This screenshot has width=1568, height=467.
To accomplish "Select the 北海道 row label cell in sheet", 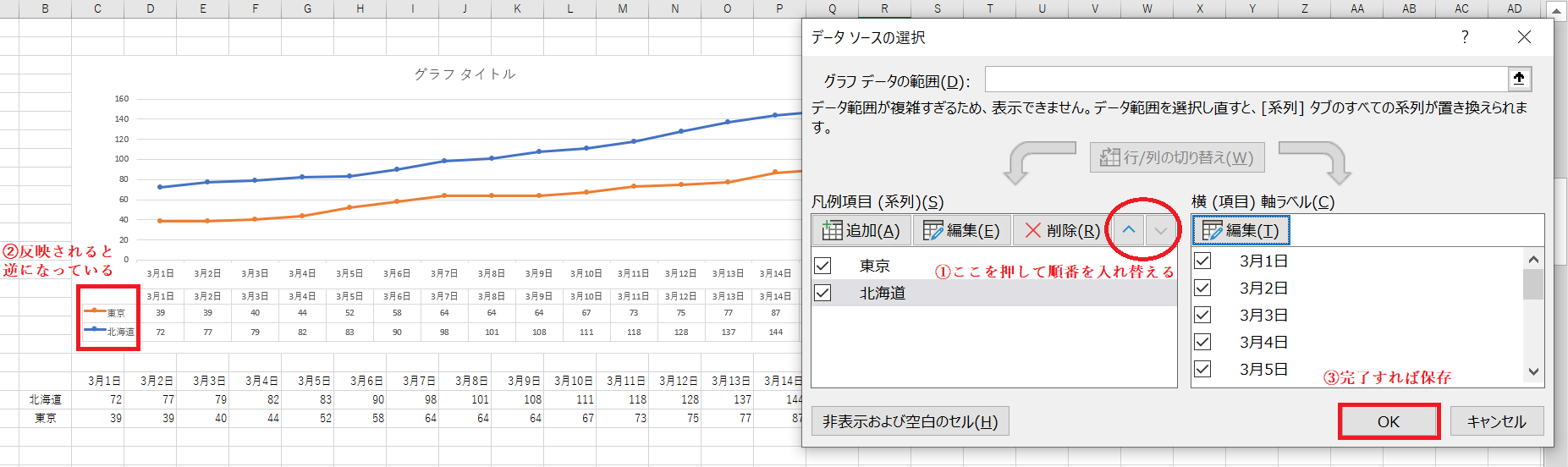I will [x=45, y=399].
